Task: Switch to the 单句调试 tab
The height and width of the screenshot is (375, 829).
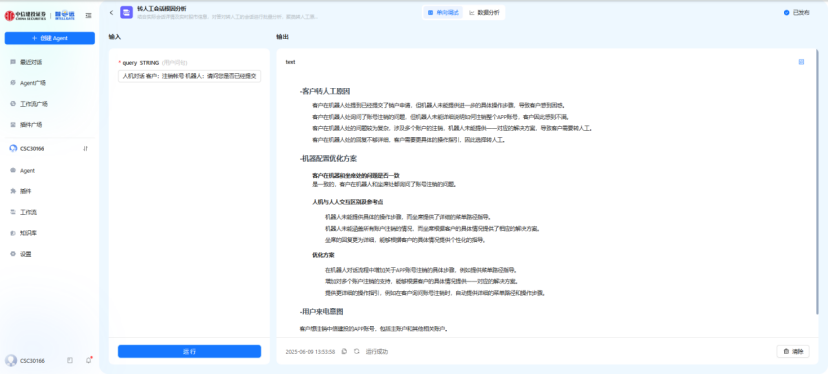Action: click(443, 12)
